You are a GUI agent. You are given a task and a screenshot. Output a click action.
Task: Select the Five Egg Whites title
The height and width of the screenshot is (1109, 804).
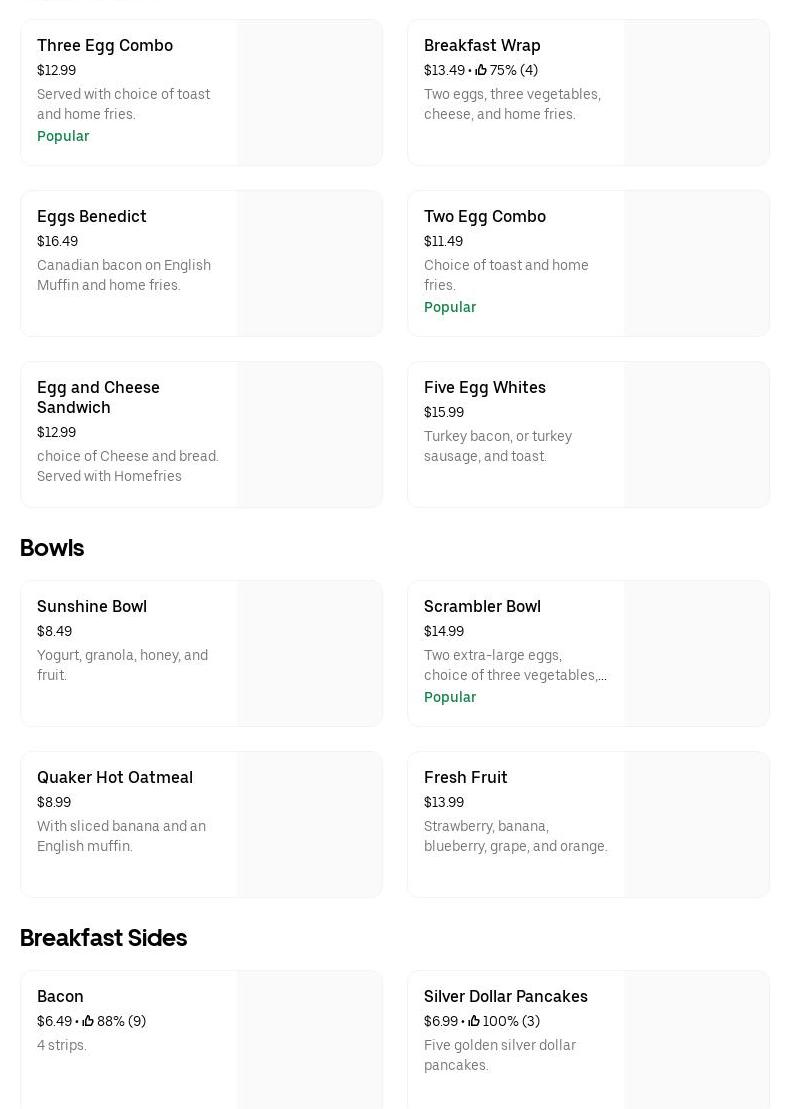pyautogui.click(x=485, y=387)
